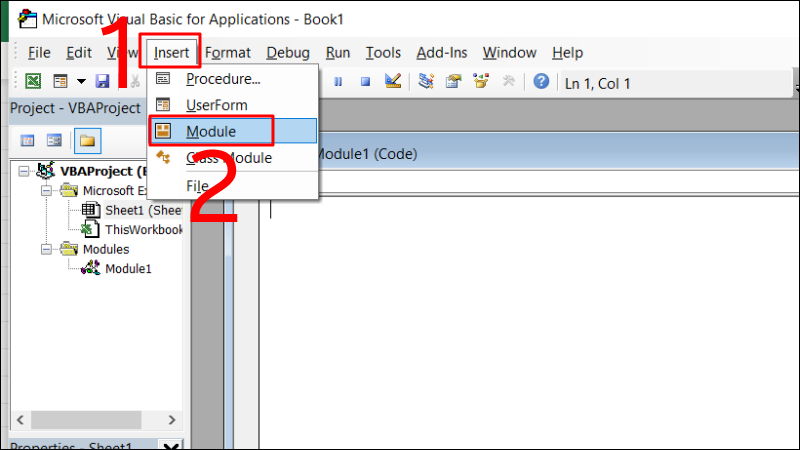Open the Add-Ins menu
The height and width of the screenshot is (450, 800).
441,53
